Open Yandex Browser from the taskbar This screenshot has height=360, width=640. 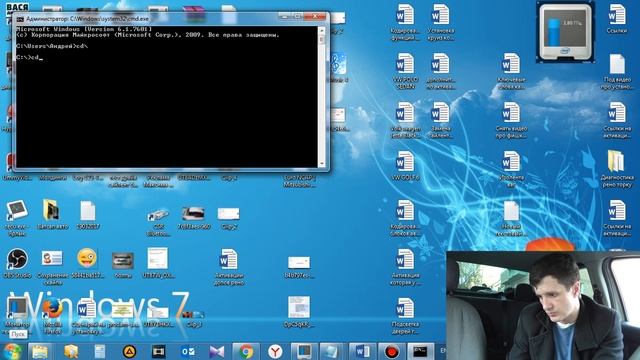pyautogui.click(x=275, y=351)
